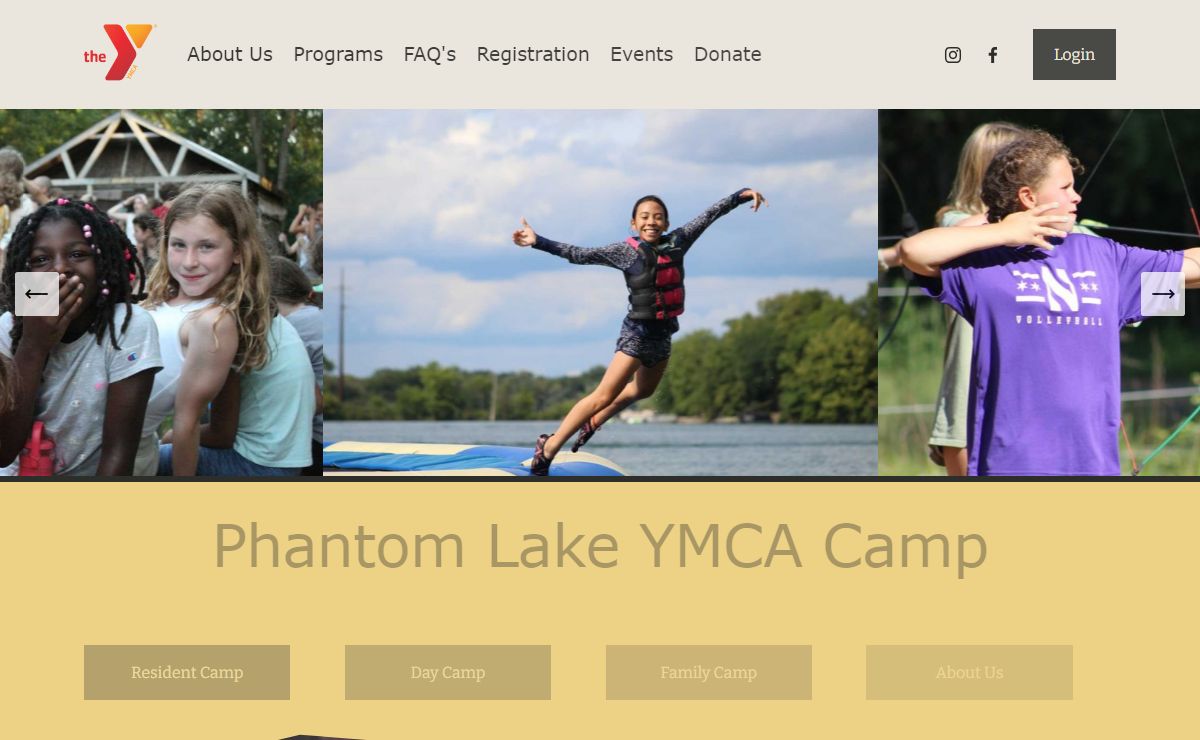Click the photo of two smiling girls
The height and width of the screenshot is (740, 1200).
point(161,292)
